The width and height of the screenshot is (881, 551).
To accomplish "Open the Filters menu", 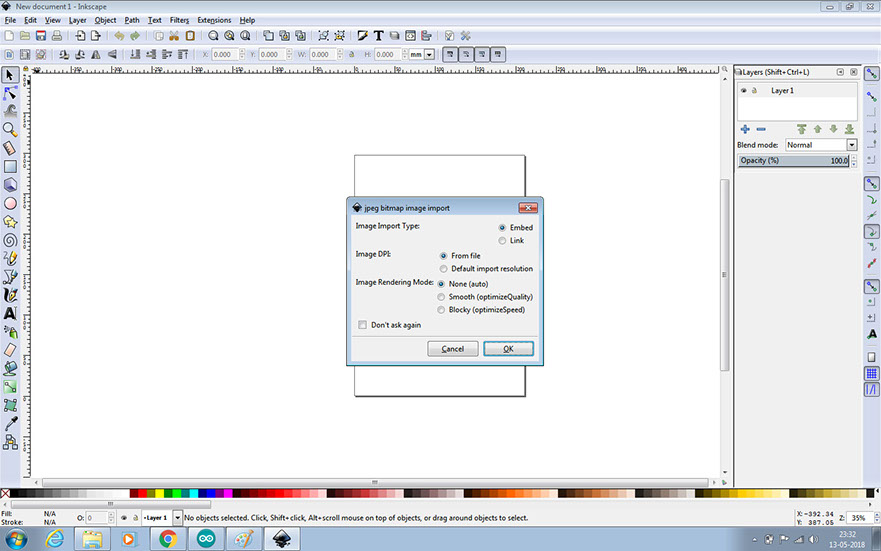I will [x=179, y=20].
